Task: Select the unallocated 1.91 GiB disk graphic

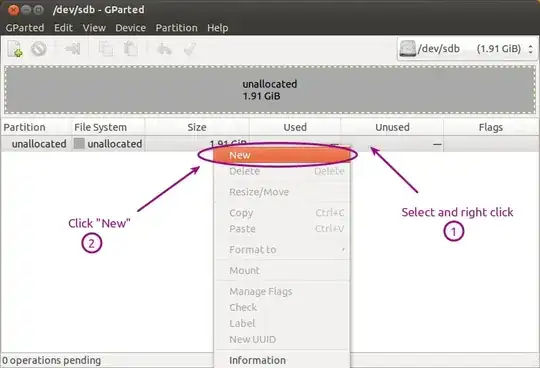Action: point(270,90)
